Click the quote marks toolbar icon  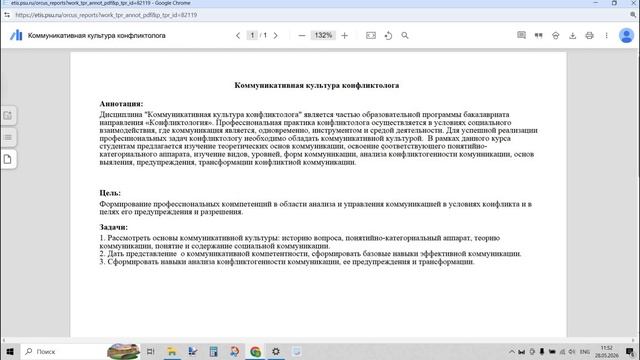(538, 36)
